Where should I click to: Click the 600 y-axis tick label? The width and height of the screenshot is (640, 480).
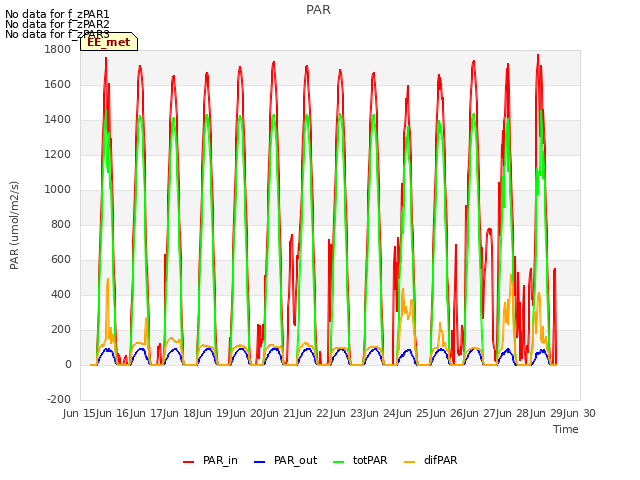(61, 260)
